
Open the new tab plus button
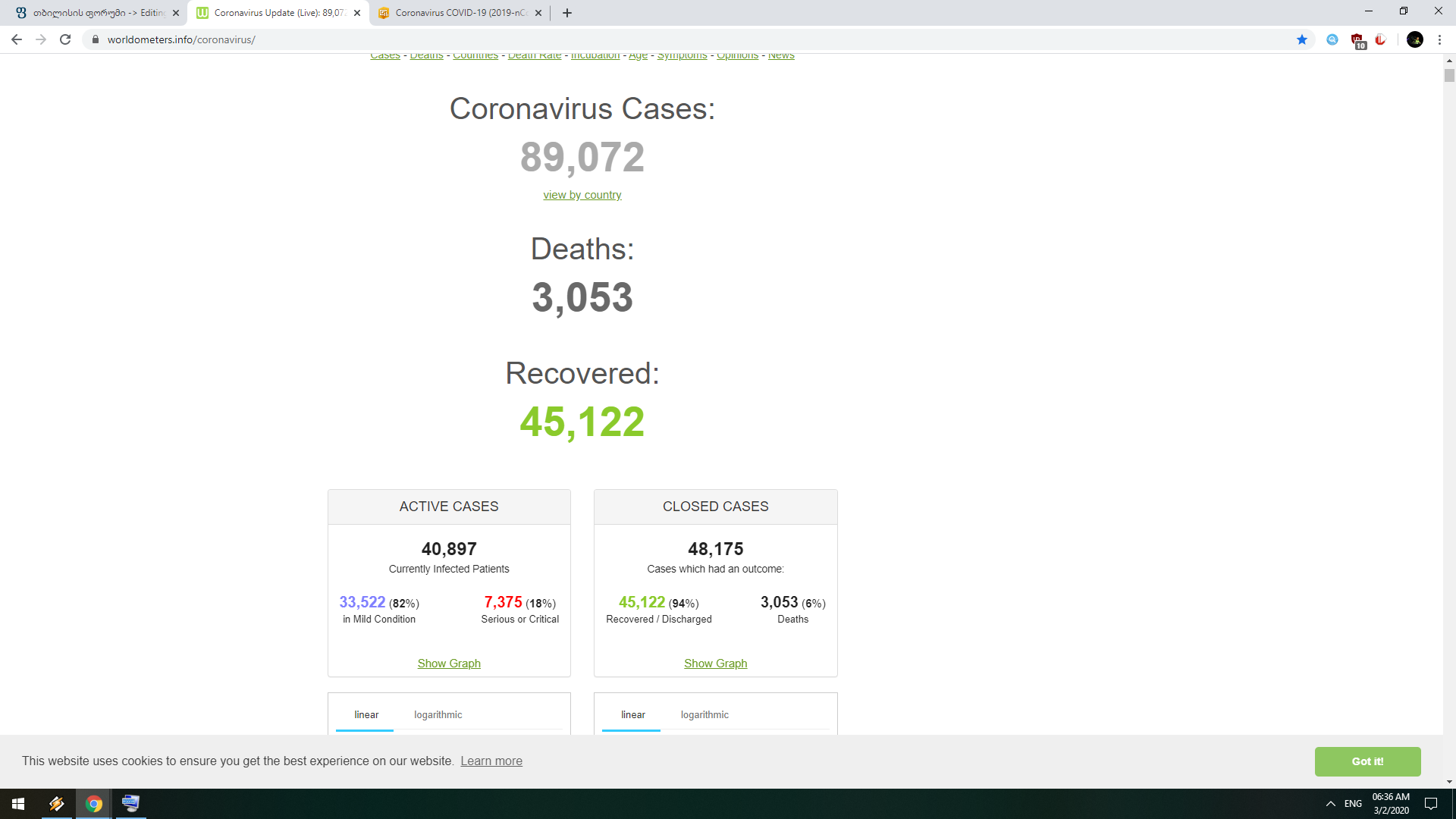click(x=567, y=13)
